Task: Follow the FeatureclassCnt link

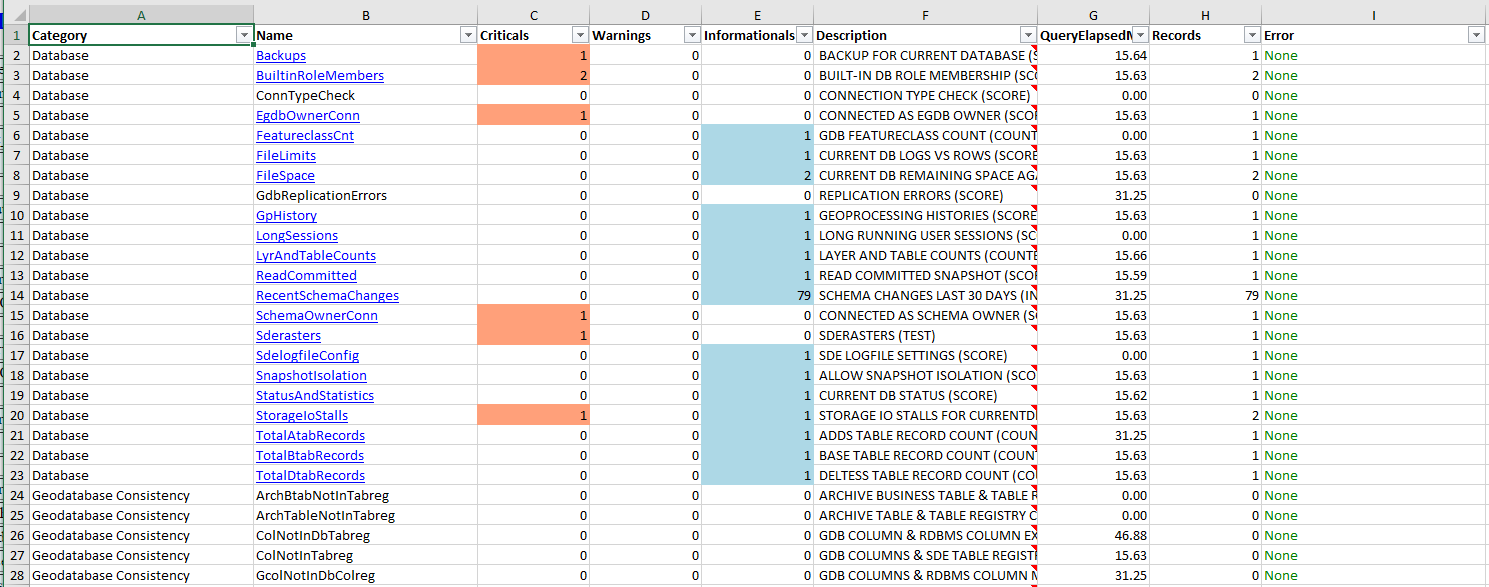Action: pyautogui.click(x=305, y=135)
